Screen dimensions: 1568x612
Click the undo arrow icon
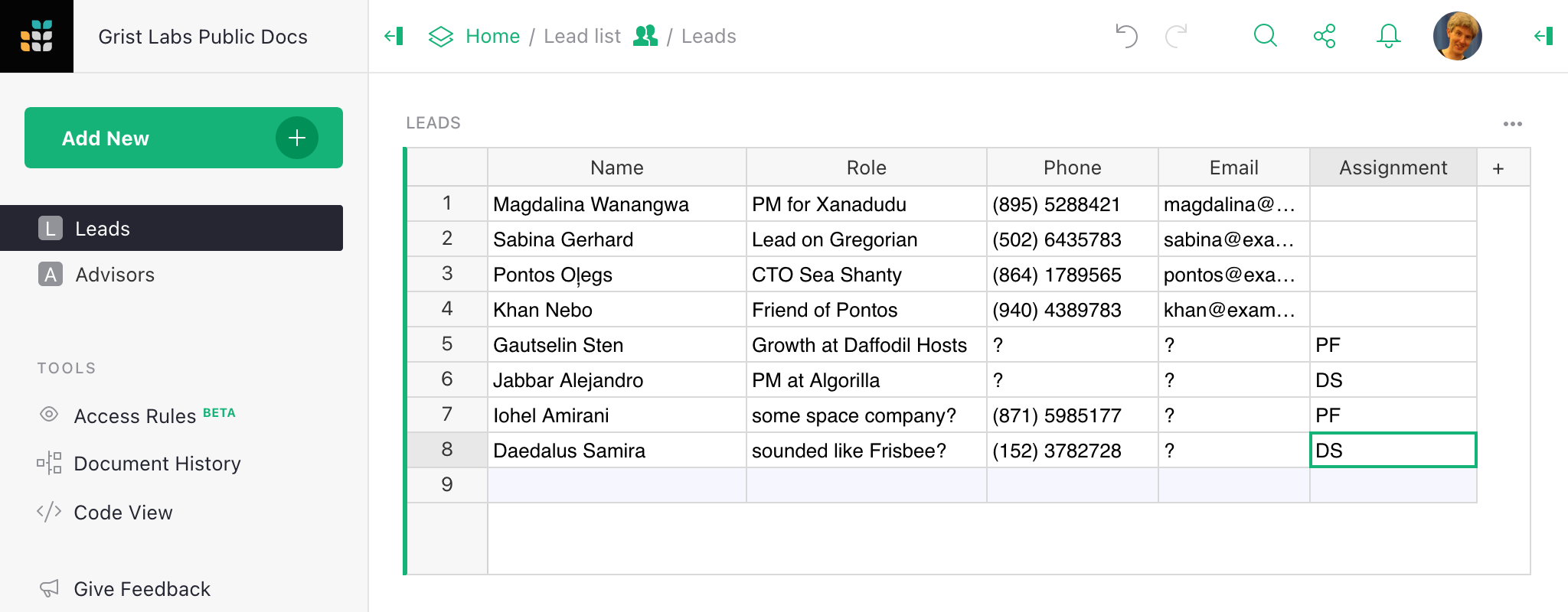[x=1126, y=36]
